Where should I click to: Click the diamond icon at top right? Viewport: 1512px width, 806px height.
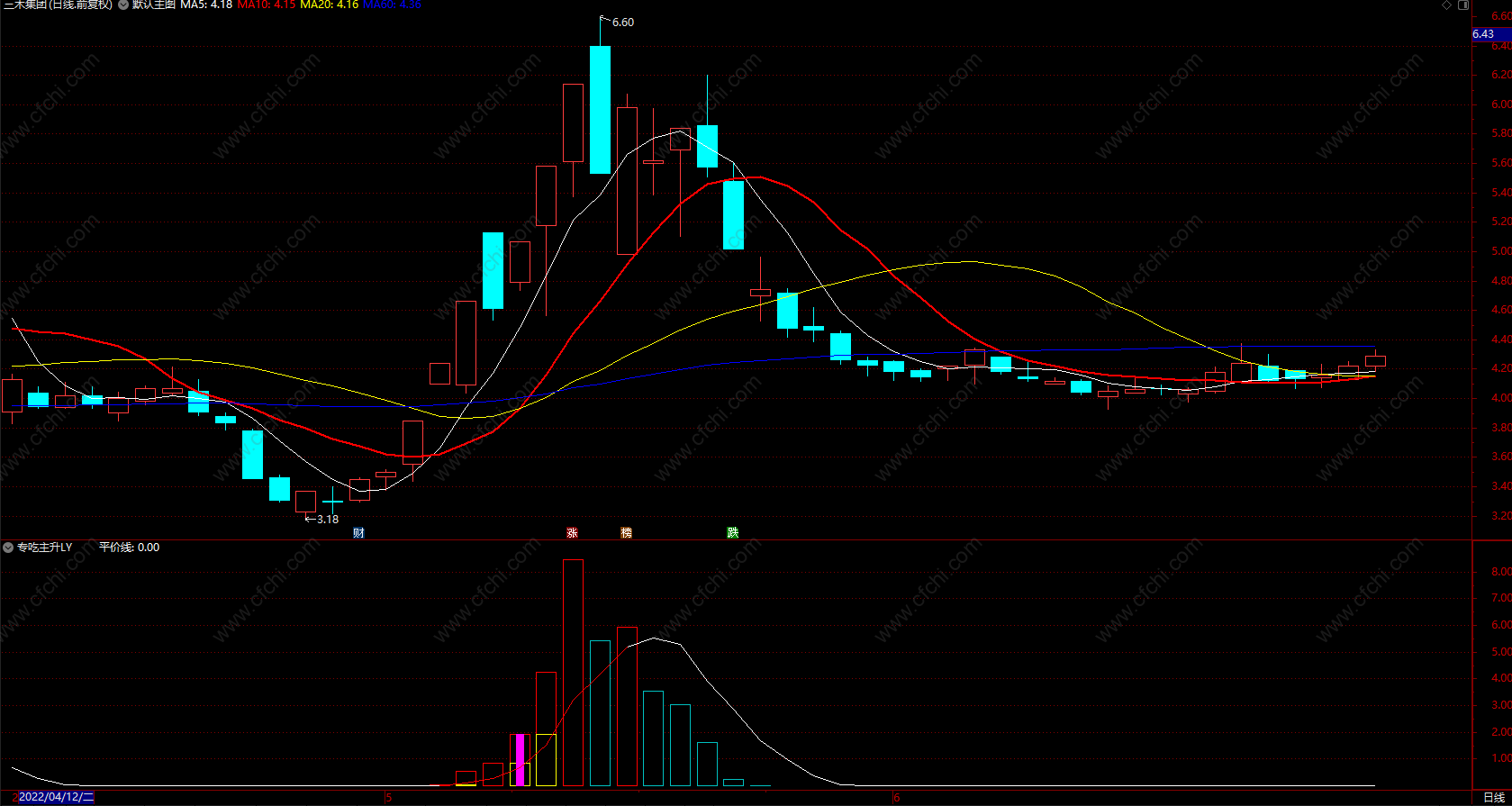(x=1447, y=5)
